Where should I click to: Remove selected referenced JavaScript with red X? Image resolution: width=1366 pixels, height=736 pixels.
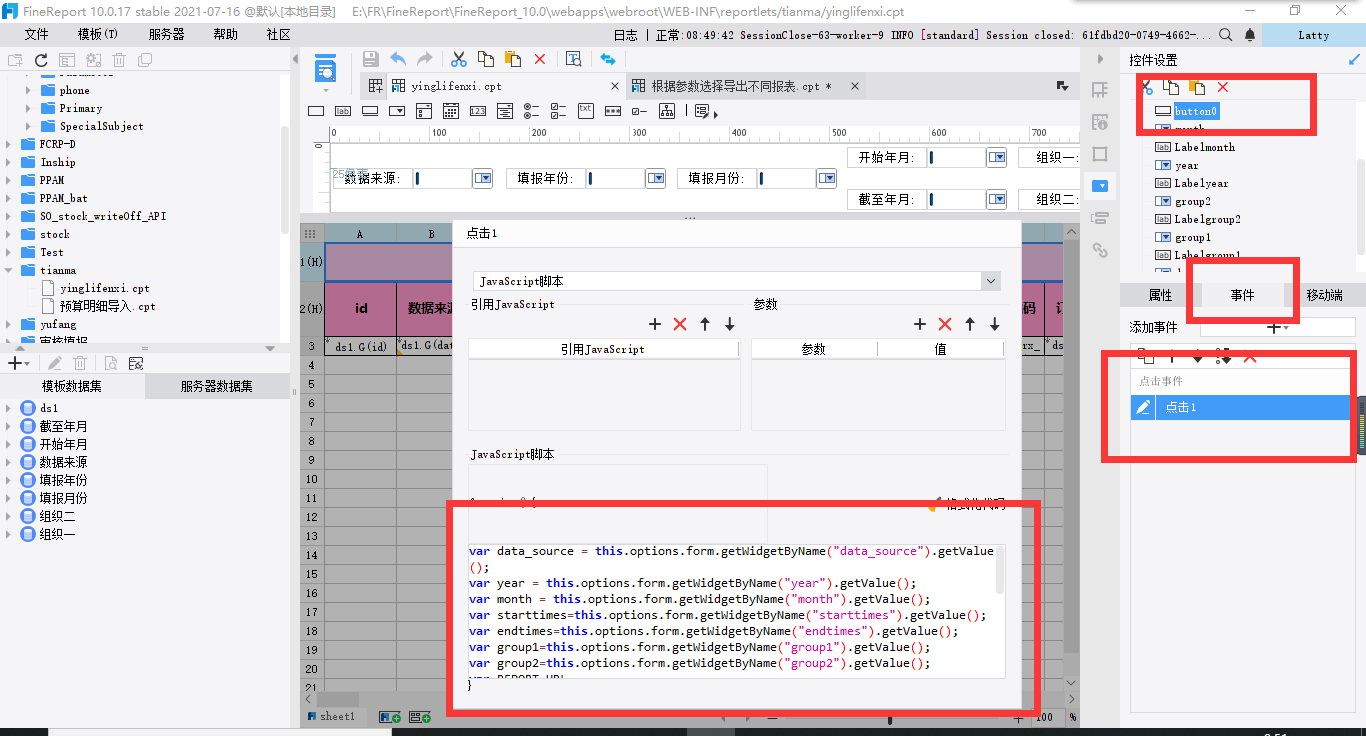pos(680,324)
